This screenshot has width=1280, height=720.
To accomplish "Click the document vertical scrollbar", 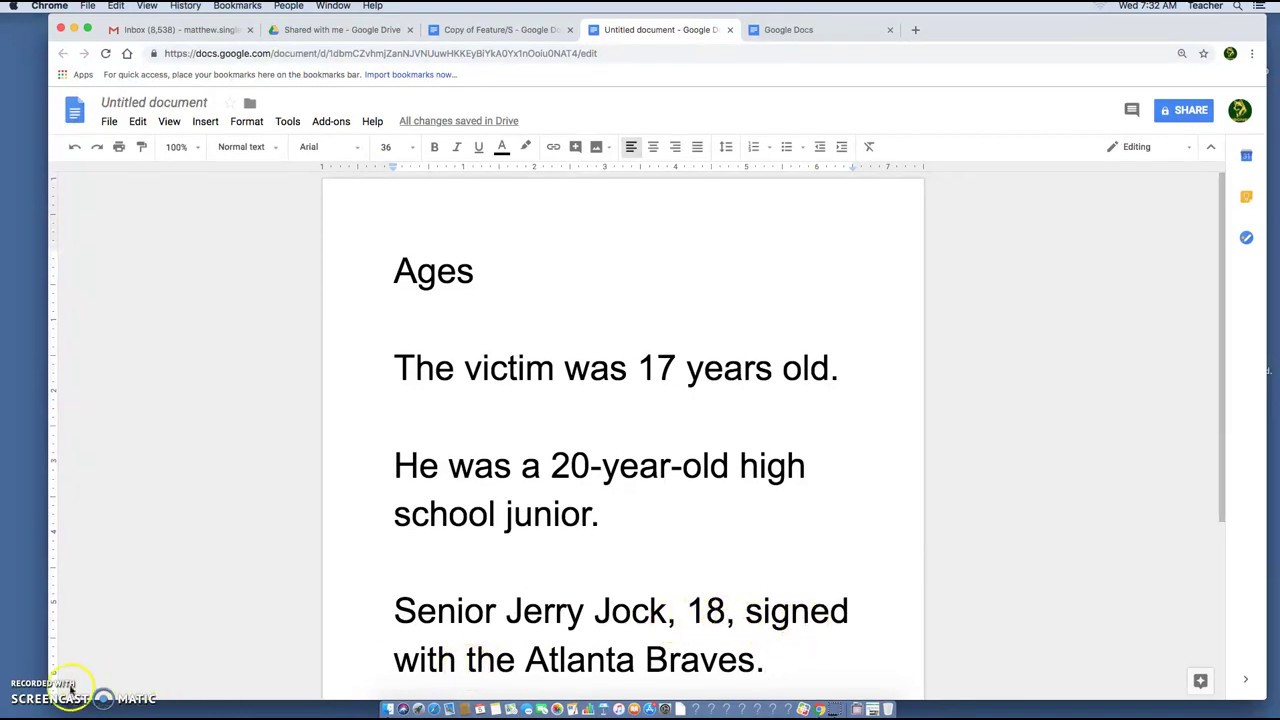I will [x=1222, y=347].
